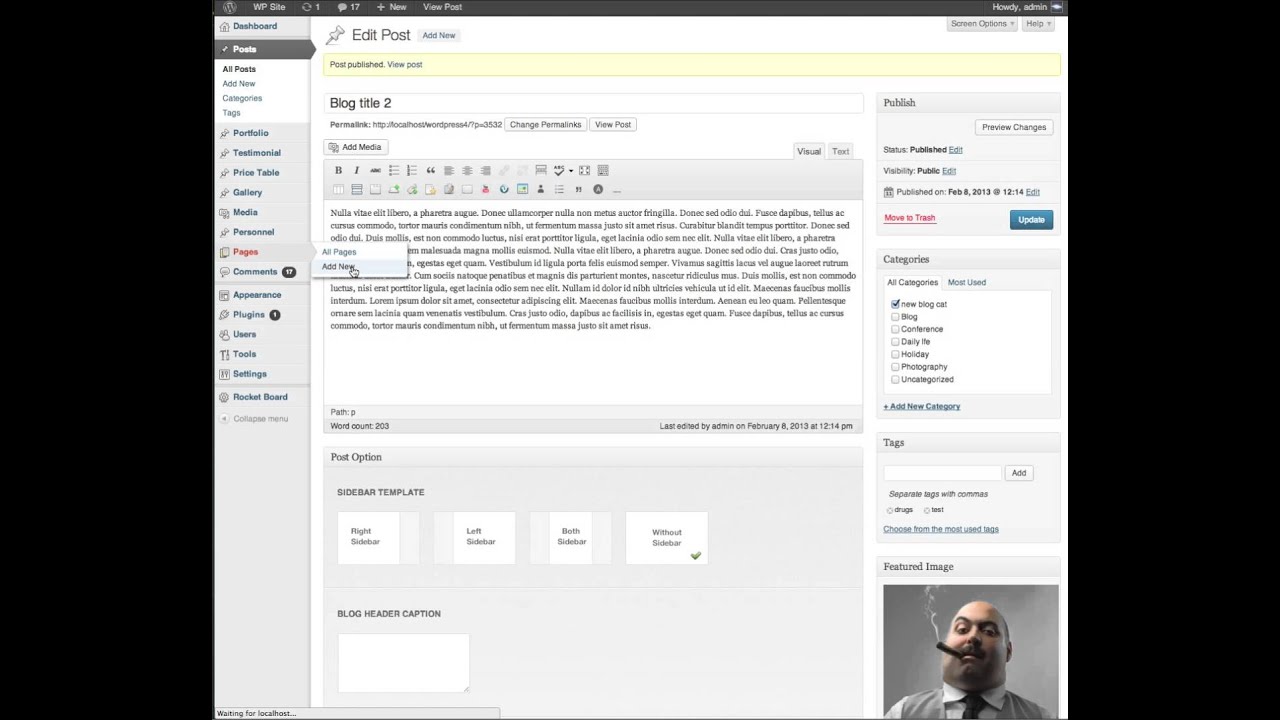
Task: Focus the tags input field
Action: [x=942, y=473]
